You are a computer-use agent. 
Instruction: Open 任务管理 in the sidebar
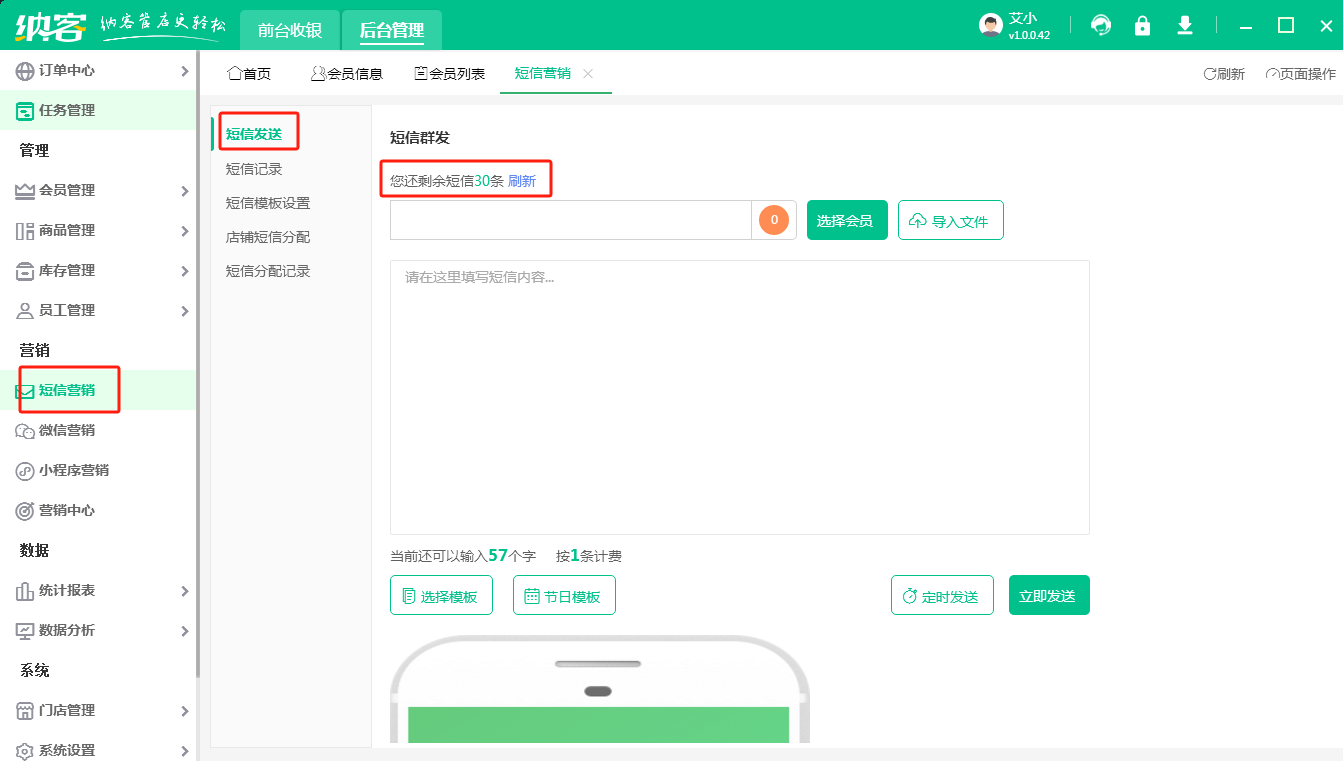point(66,110)
